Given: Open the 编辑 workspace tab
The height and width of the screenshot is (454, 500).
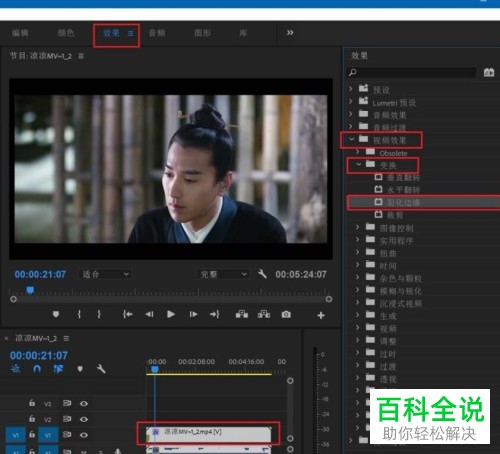Looking at the screenshot, I should [20, 33].
